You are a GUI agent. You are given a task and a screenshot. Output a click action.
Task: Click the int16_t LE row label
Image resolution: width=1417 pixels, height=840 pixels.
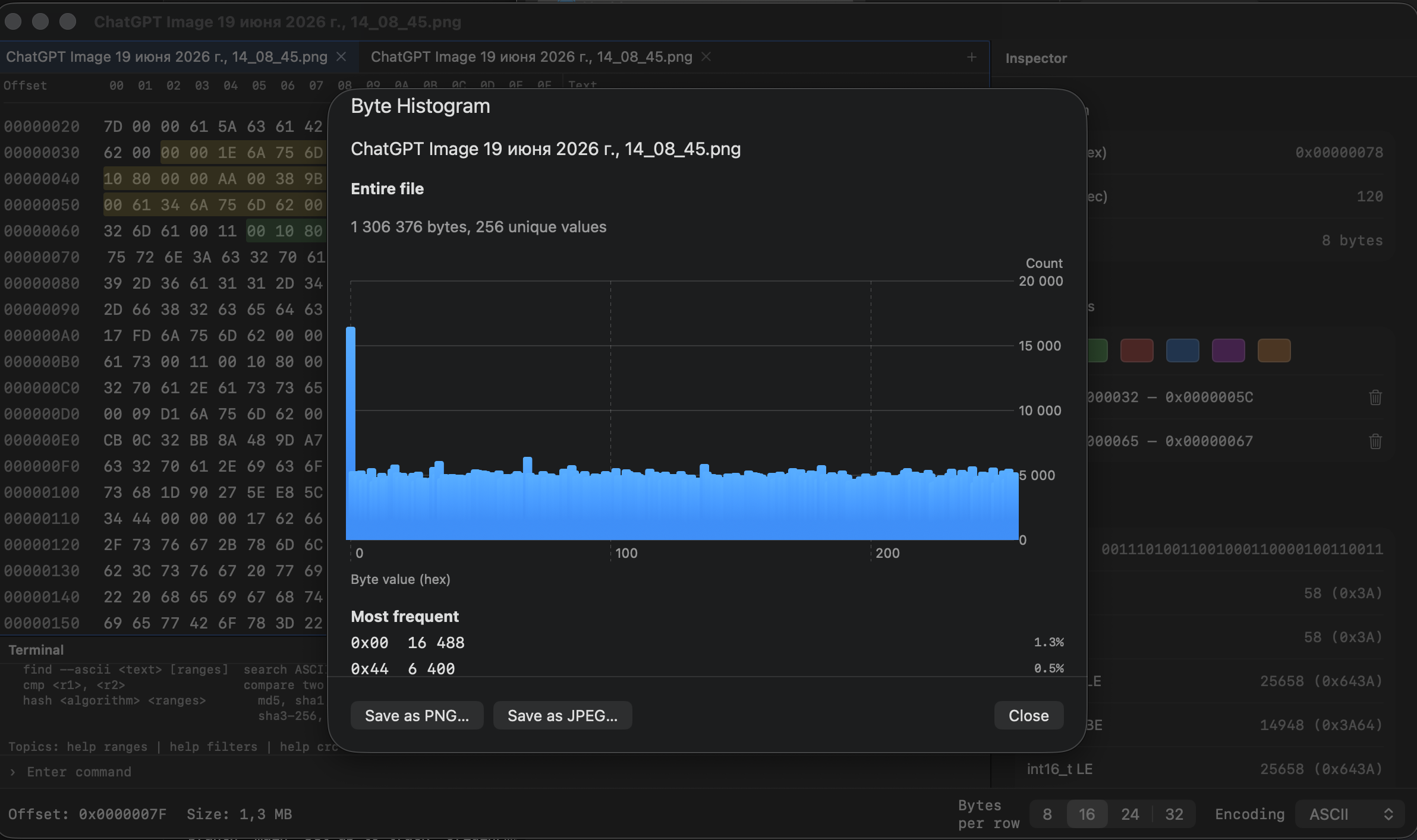point(1060,769)
